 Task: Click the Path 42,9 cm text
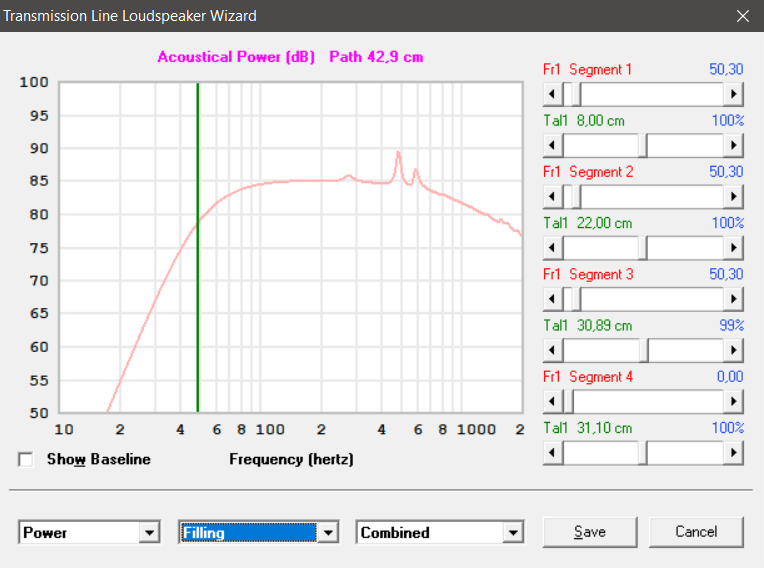pos(376,57)
